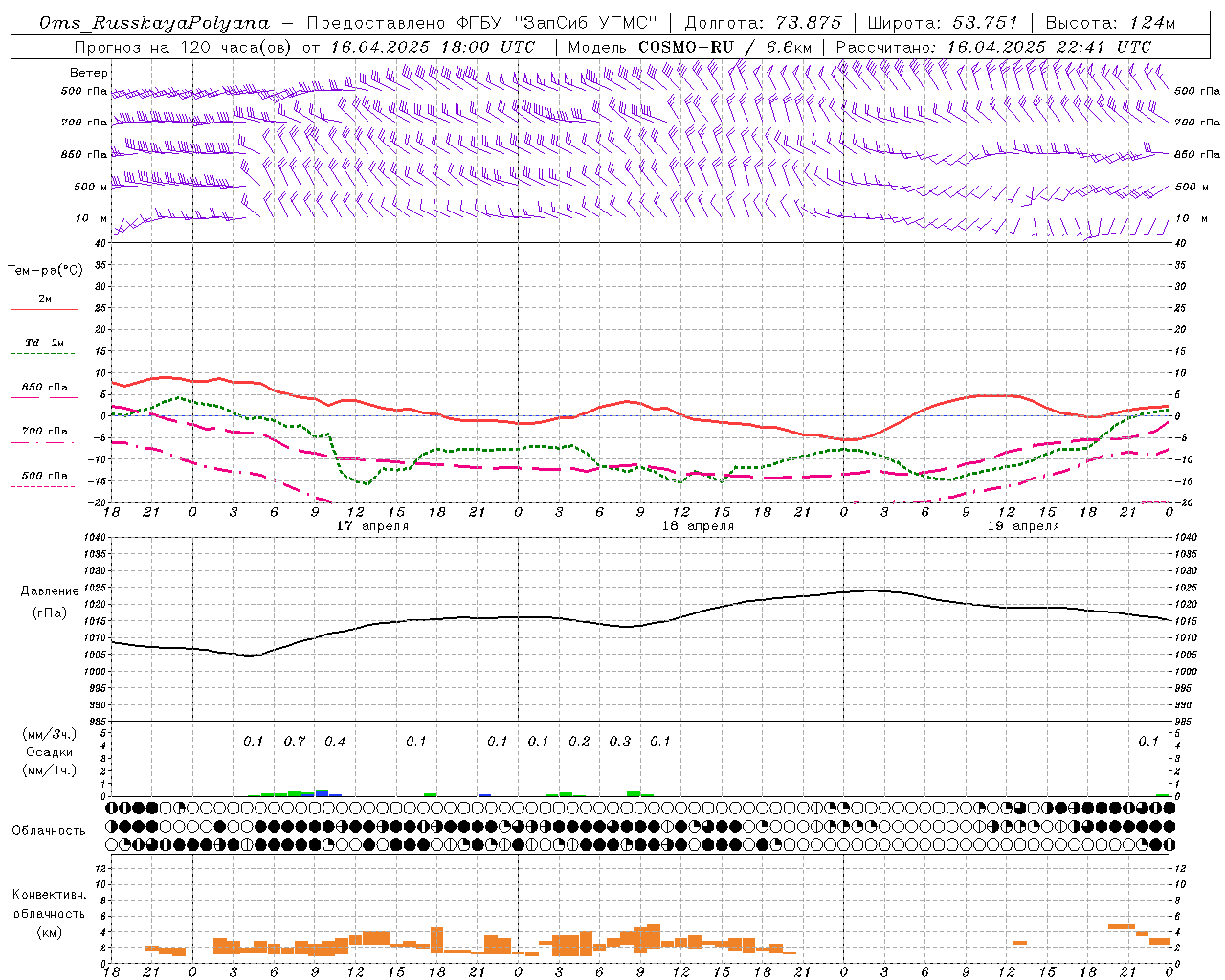Click the green dashed Td 2м legend line

click(42, 353)
